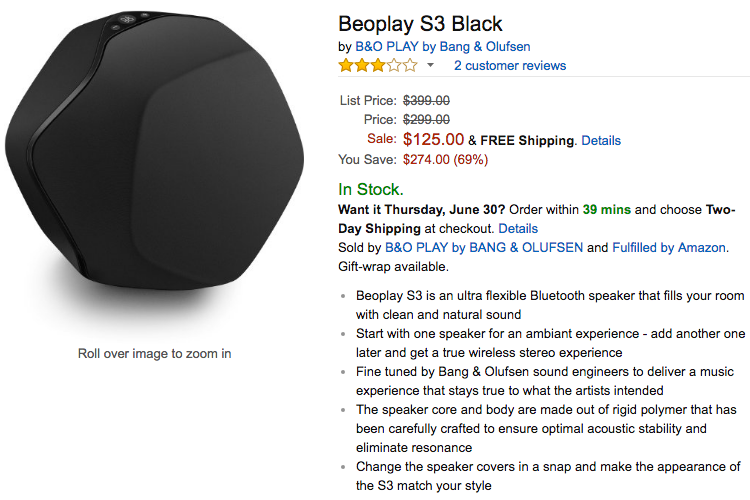The height and width of the screenshot is (500, 750).
Task: Click the You Save $274.00 (69%) amount
Action: (x=445, y=159)
